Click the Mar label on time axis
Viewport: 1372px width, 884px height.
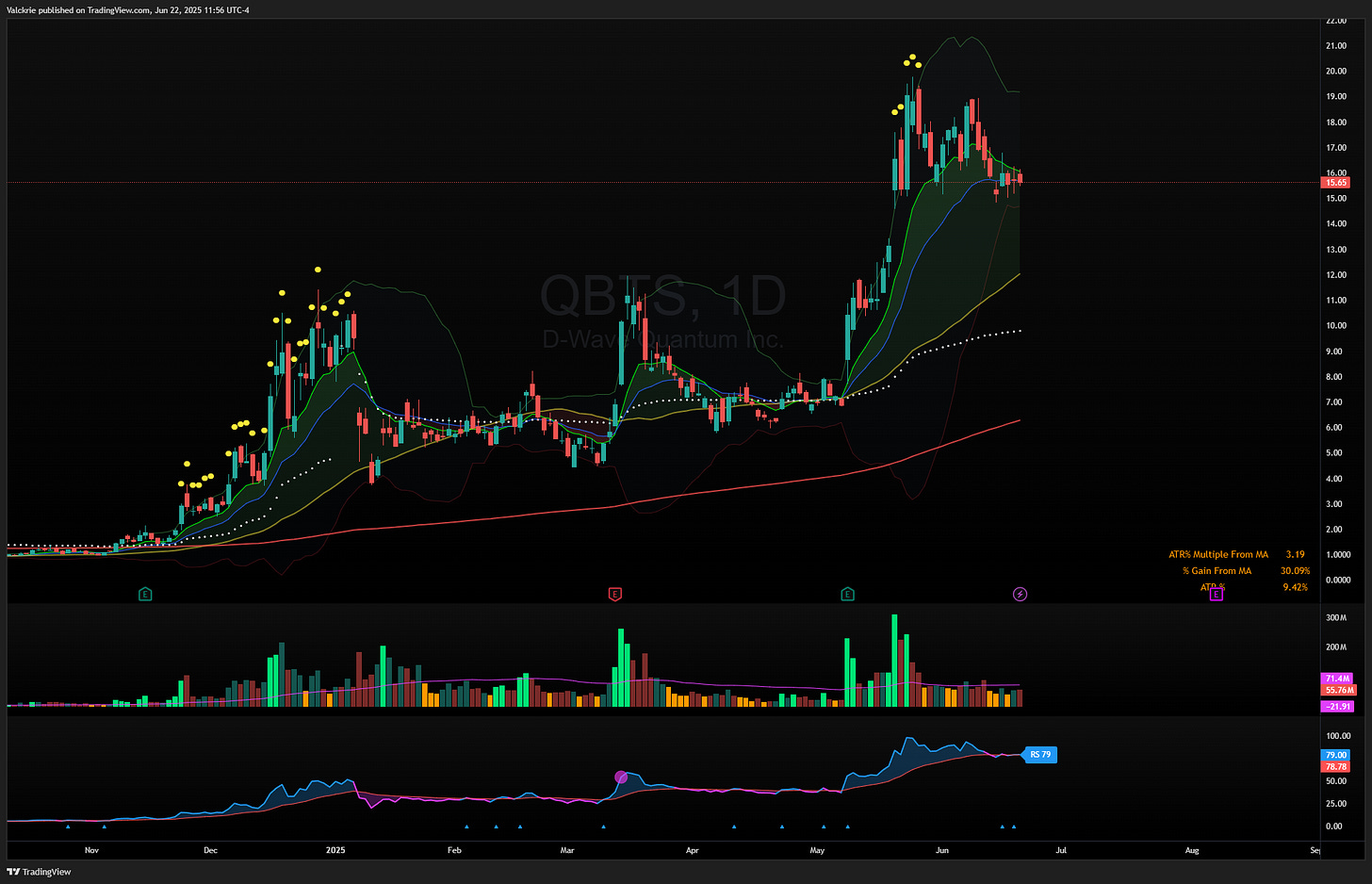pyautogui.click(x=567, y=850)
